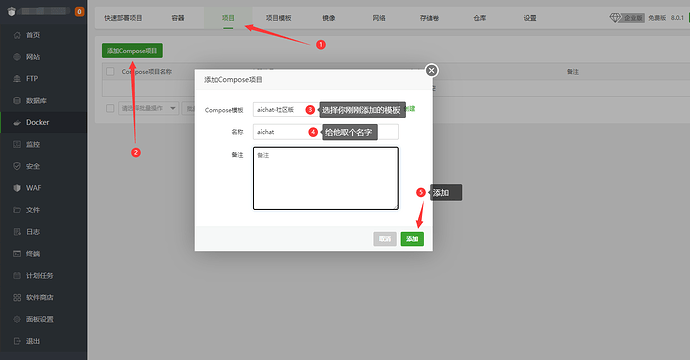Click the Docker whale icon
This screenshot has width=690, height=360.
(17, 122)
